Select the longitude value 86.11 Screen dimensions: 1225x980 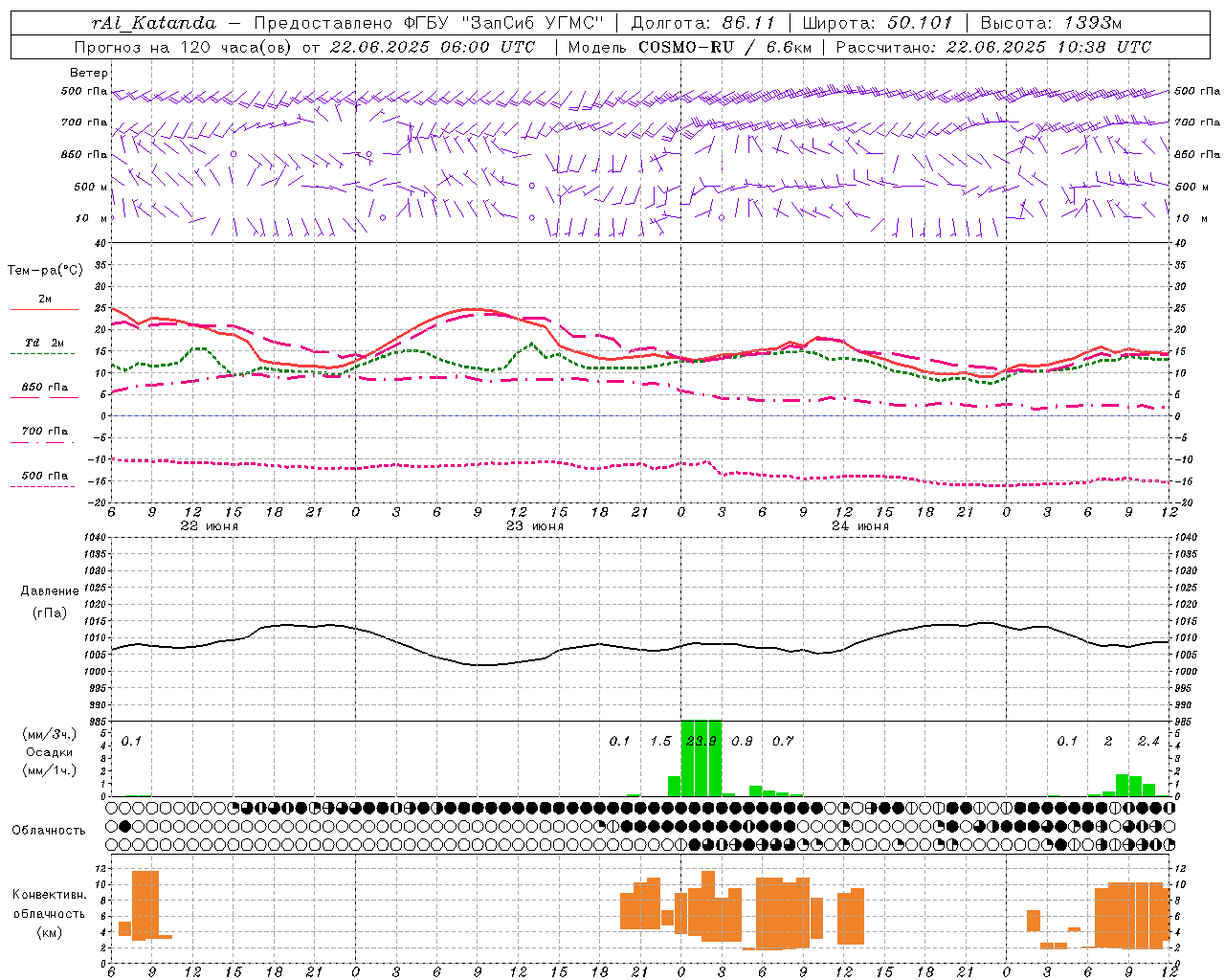point(749,23)
